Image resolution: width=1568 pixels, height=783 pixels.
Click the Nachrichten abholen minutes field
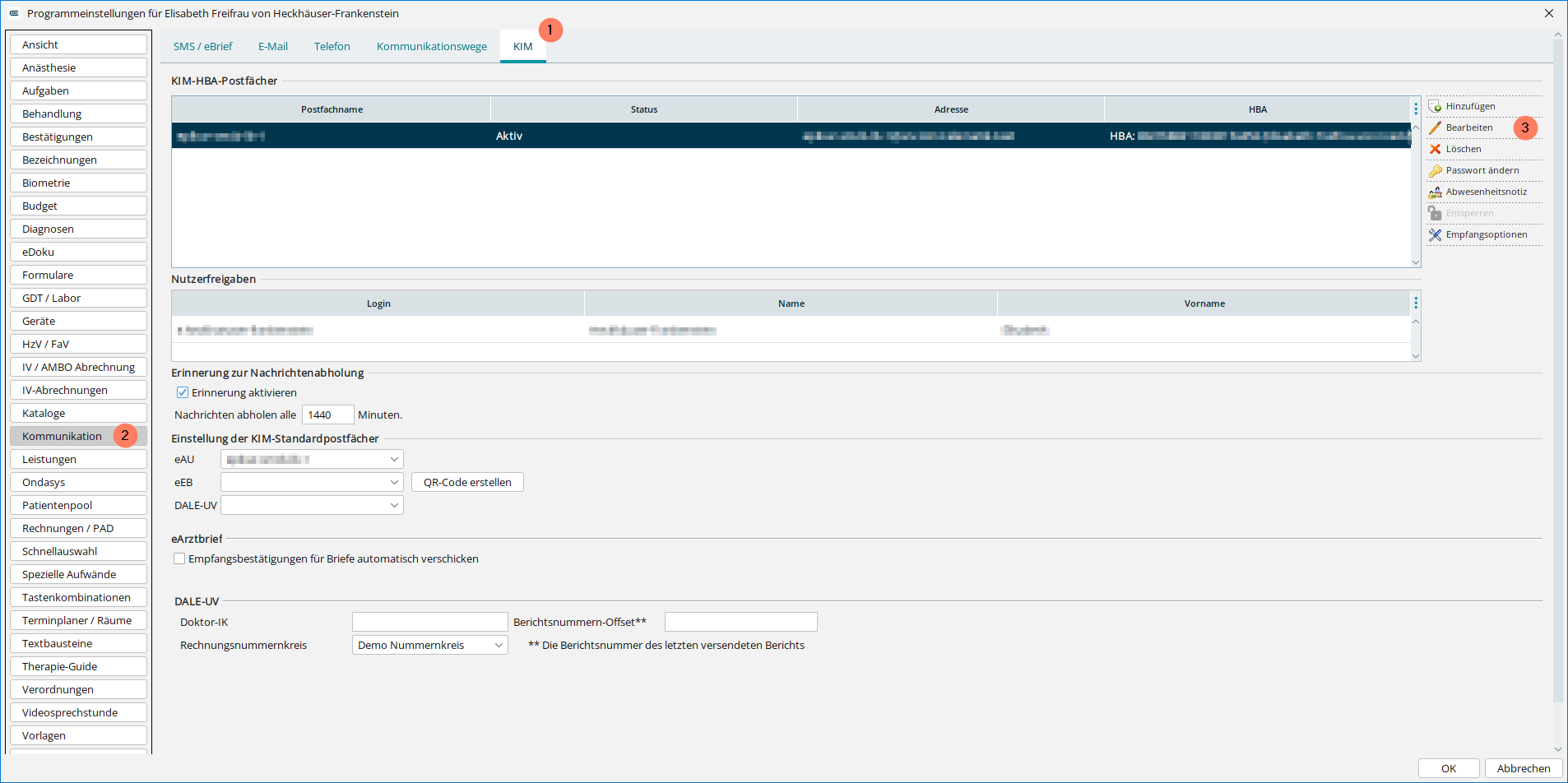pos(327,415)
